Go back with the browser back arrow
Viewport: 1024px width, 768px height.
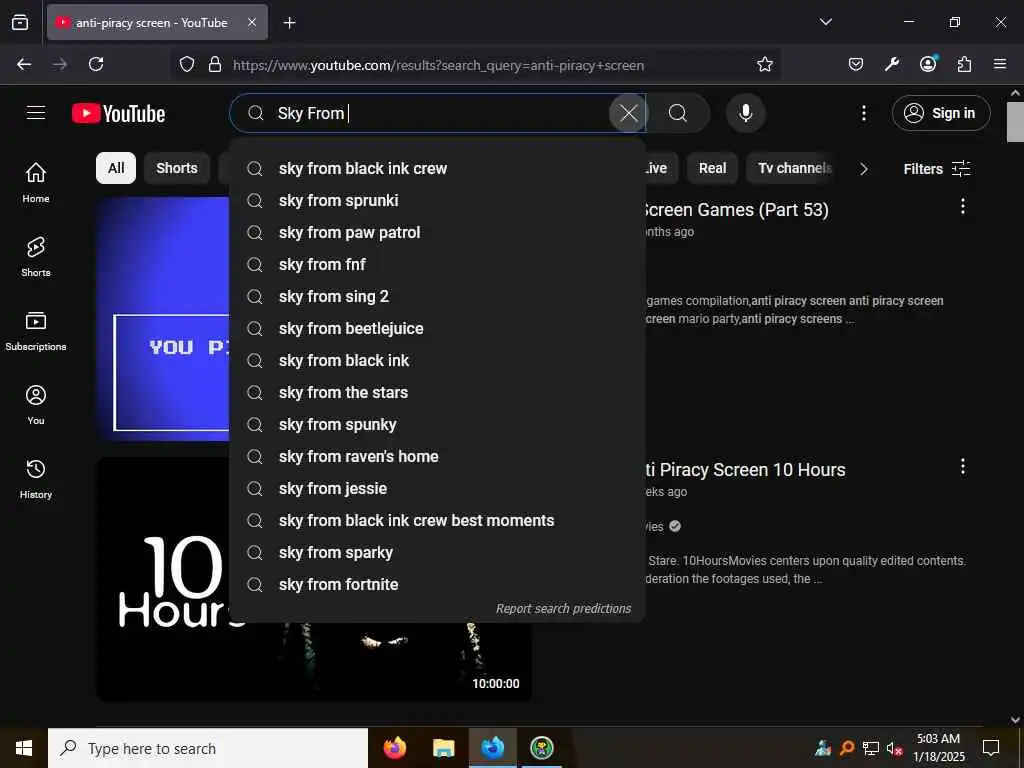tap(24, 64)
